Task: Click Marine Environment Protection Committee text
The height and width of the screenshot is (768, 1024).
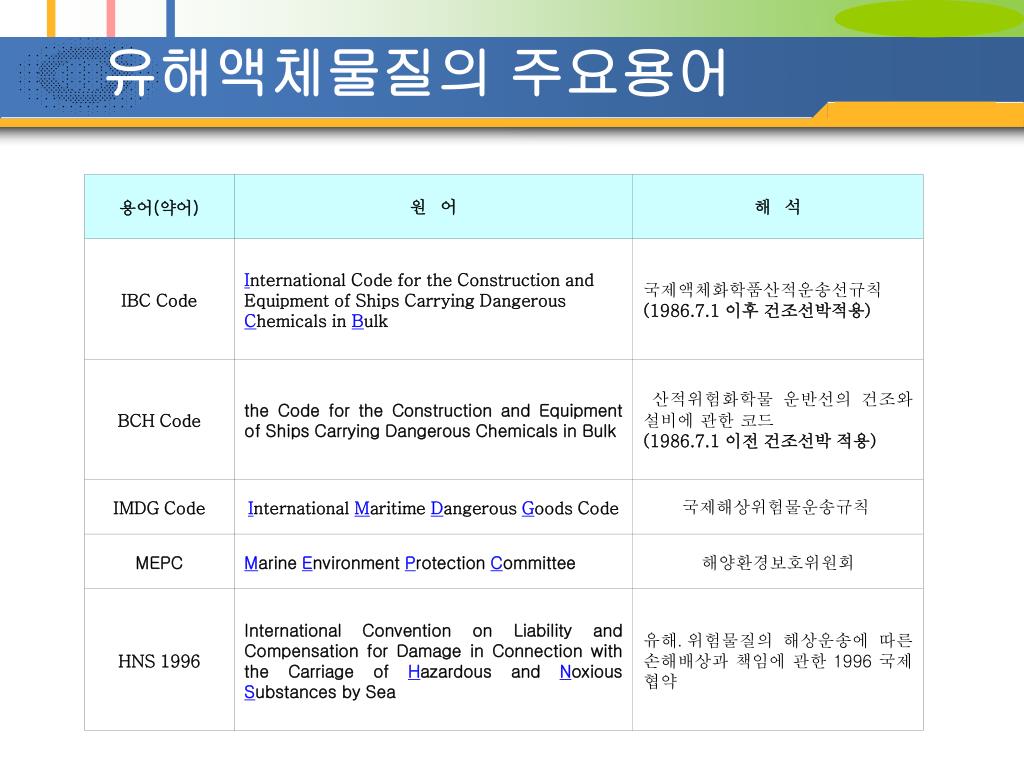Action: 409,563
